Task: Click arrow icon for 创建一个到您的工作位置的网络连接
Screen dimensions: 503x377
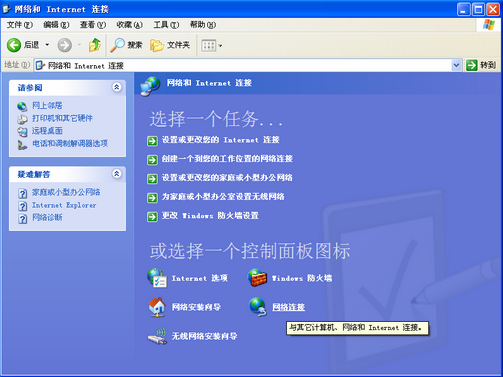Action: 152,160
